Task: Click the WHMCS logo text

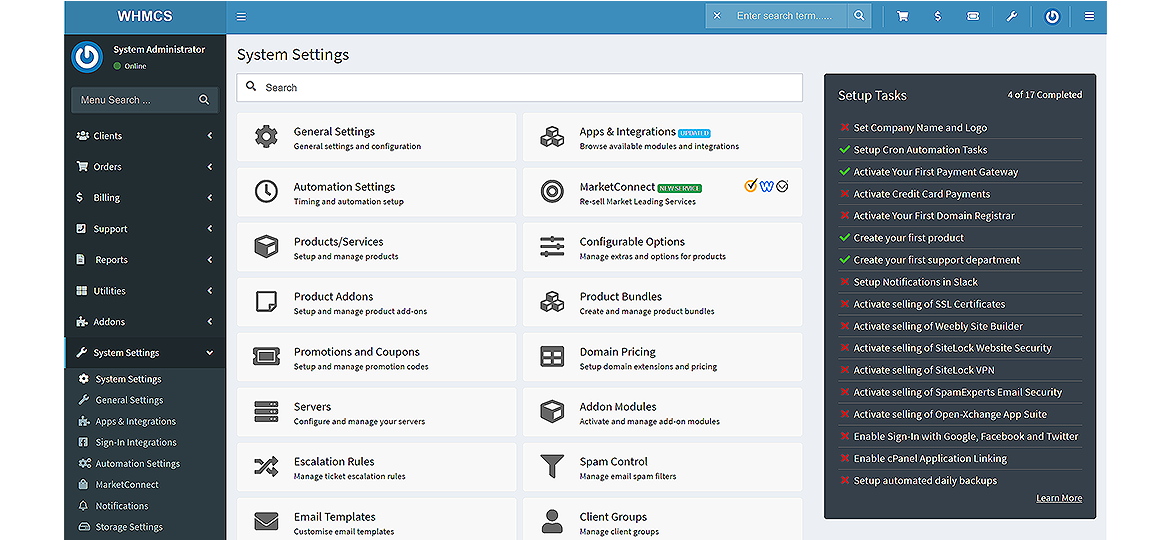Action: (x=144, y=16)
